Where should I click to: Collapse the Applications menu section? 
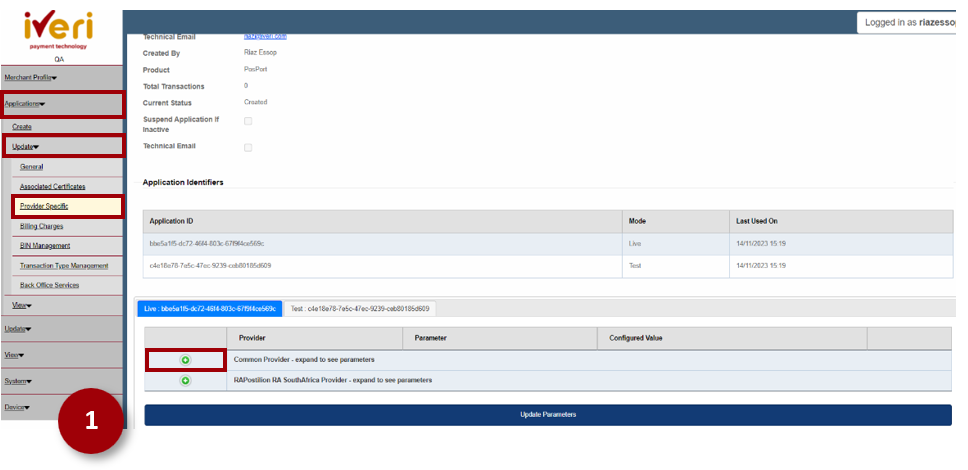(x=25, y=103)
